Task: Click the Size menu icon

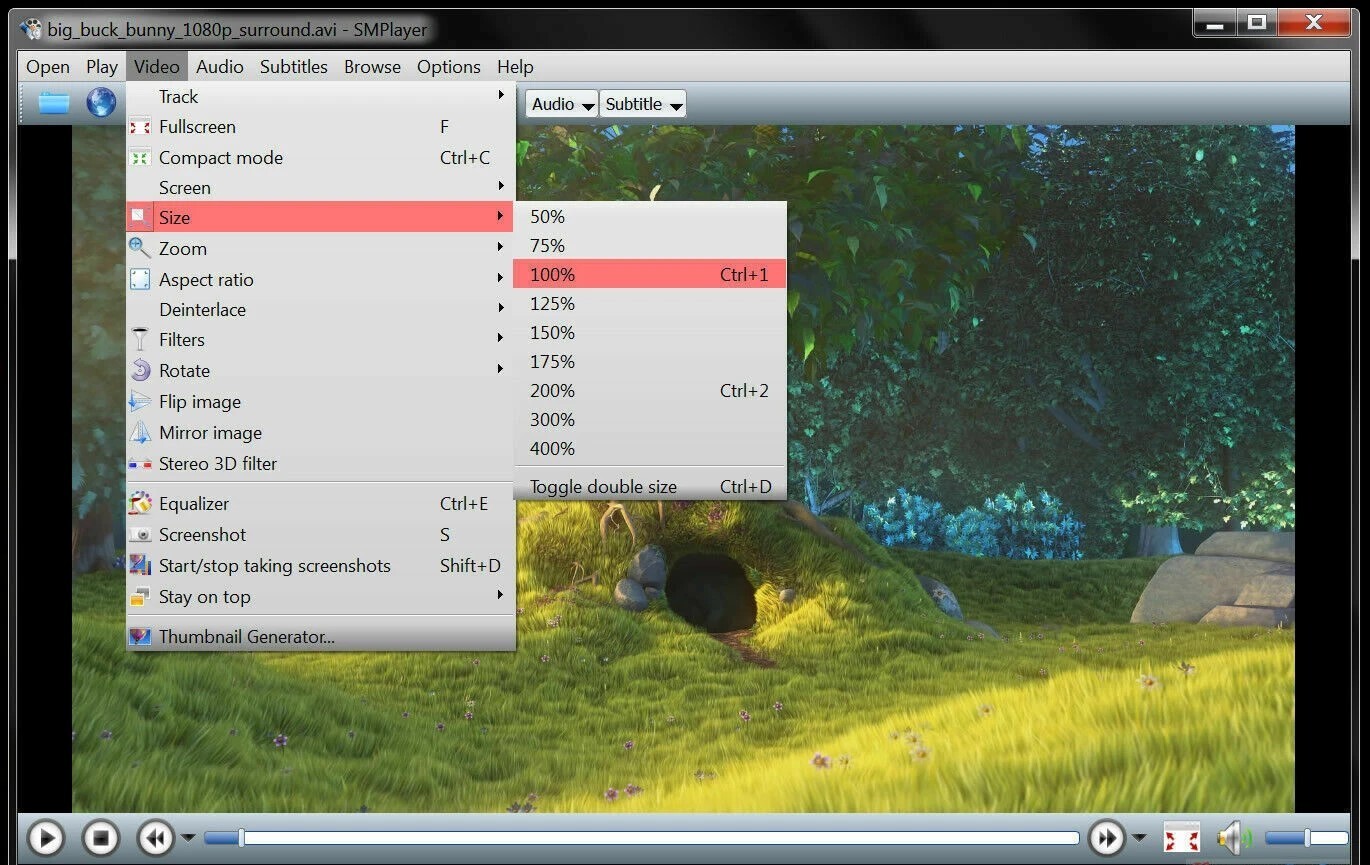Action: (x=140, y=217)
